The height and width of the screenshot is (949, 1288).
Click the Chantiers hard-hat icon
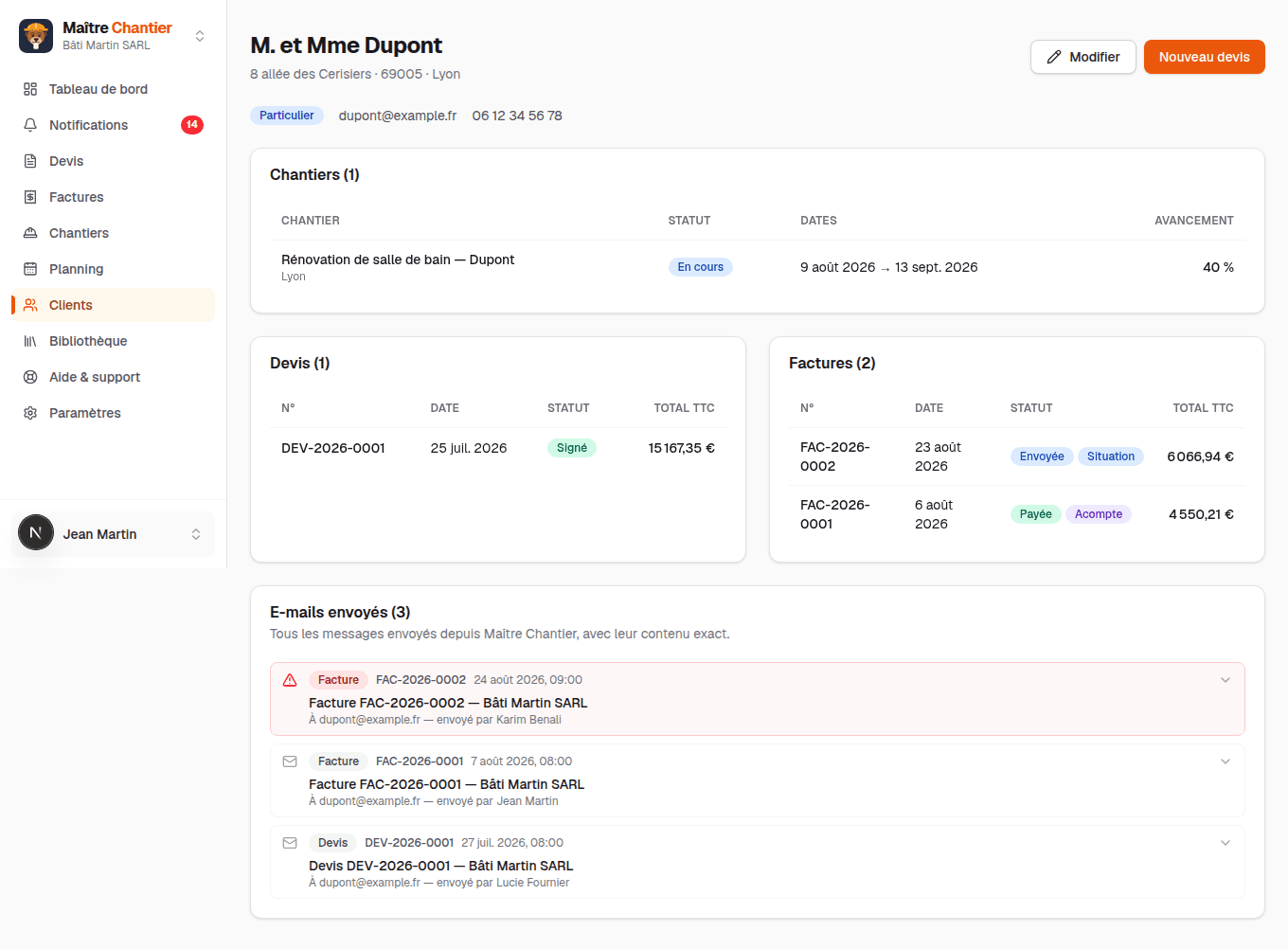click(x=30, y=233)
